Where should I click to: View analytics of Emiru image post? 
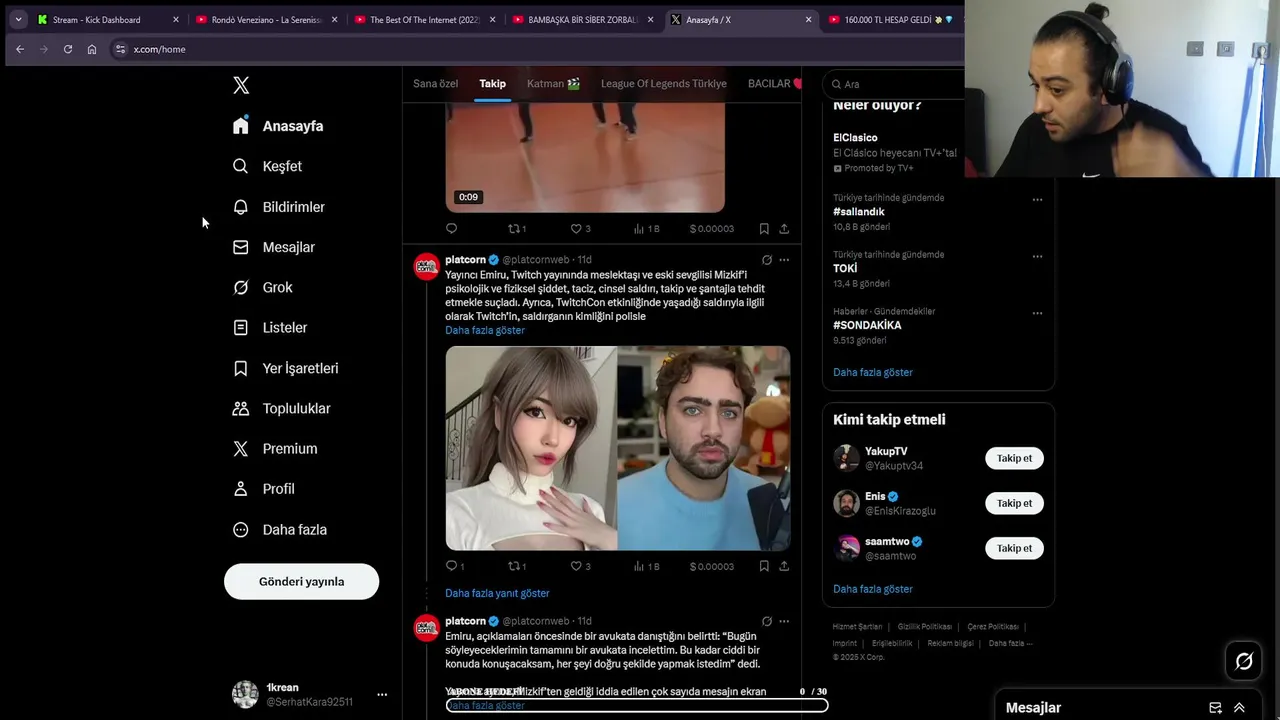pos(646,566)
